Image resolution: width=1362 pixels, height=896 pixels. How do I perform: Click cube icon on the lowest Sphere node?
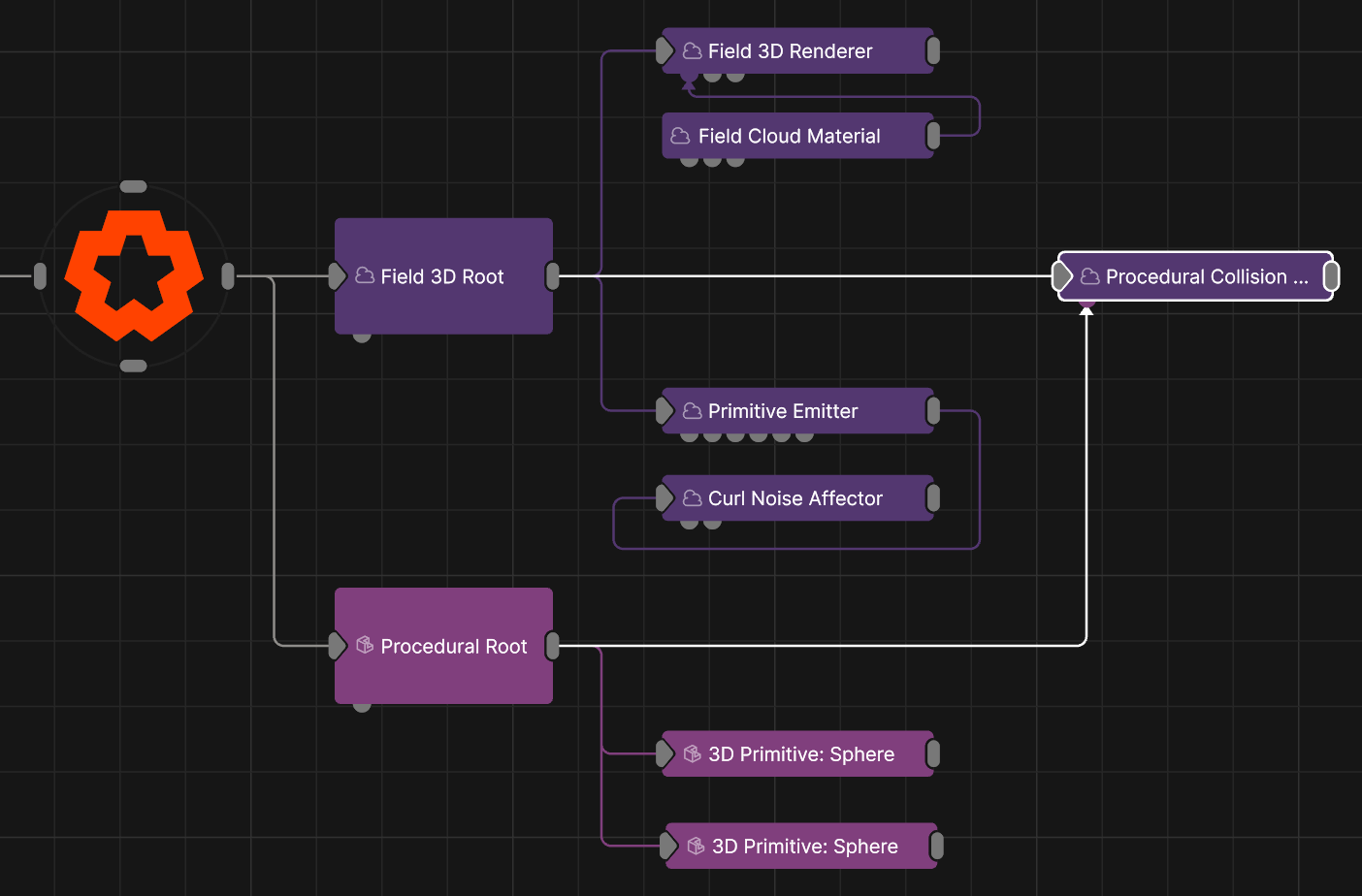click(696, 847)
